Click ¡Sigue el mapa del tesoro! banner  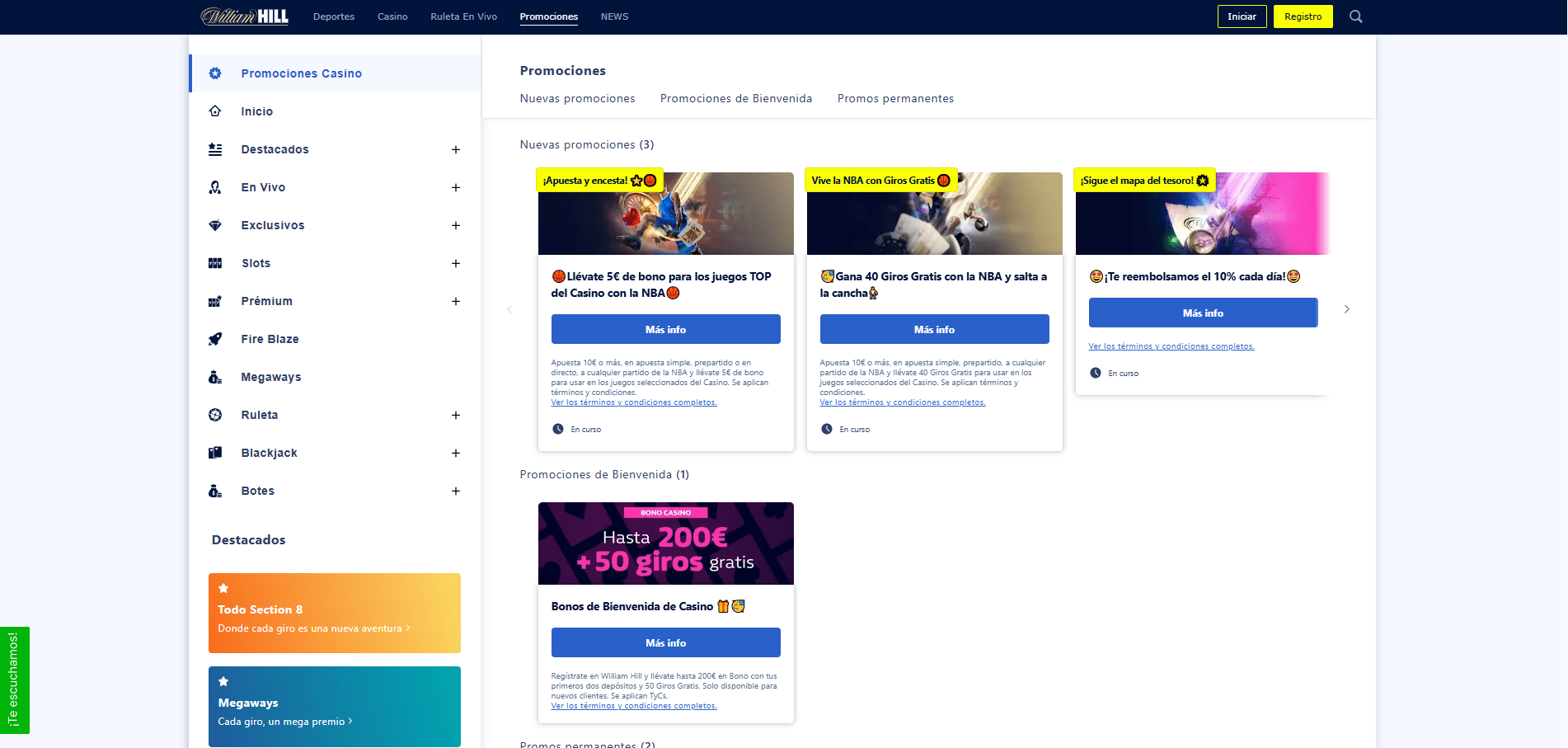coord(1203,214)
